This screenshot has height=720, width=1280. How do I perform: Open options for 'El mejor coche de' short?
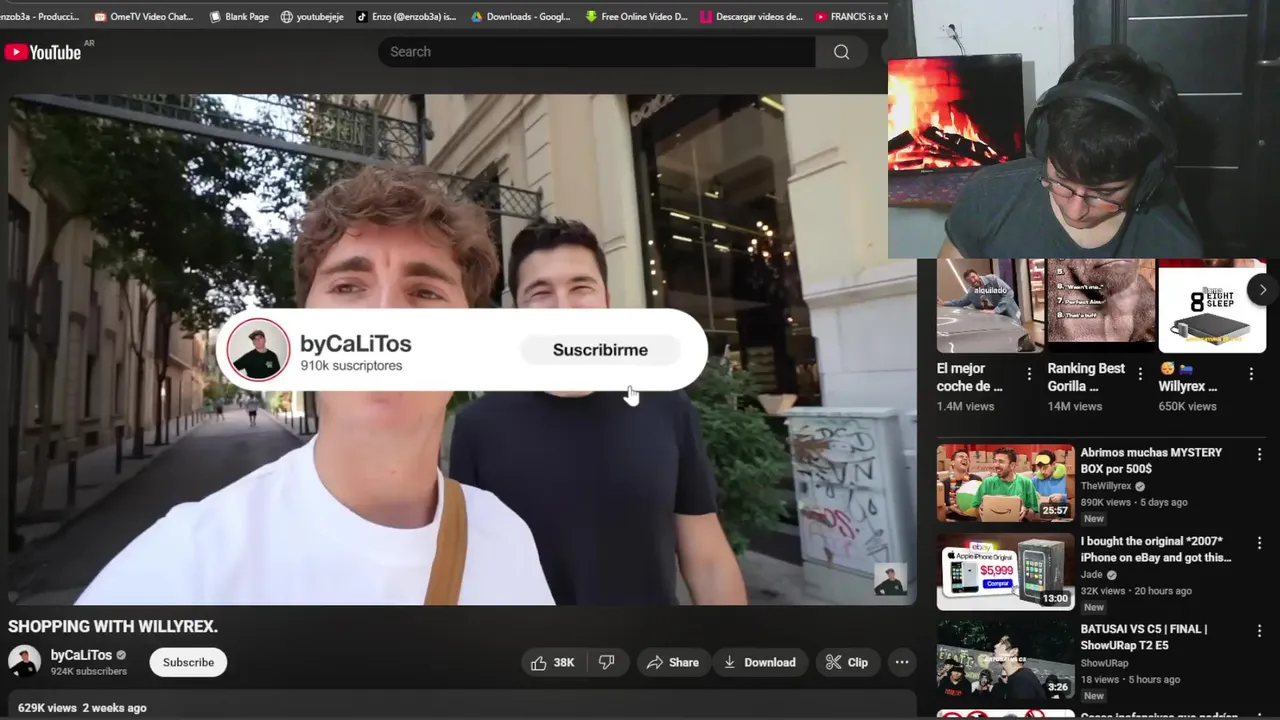coord(1029,374)
